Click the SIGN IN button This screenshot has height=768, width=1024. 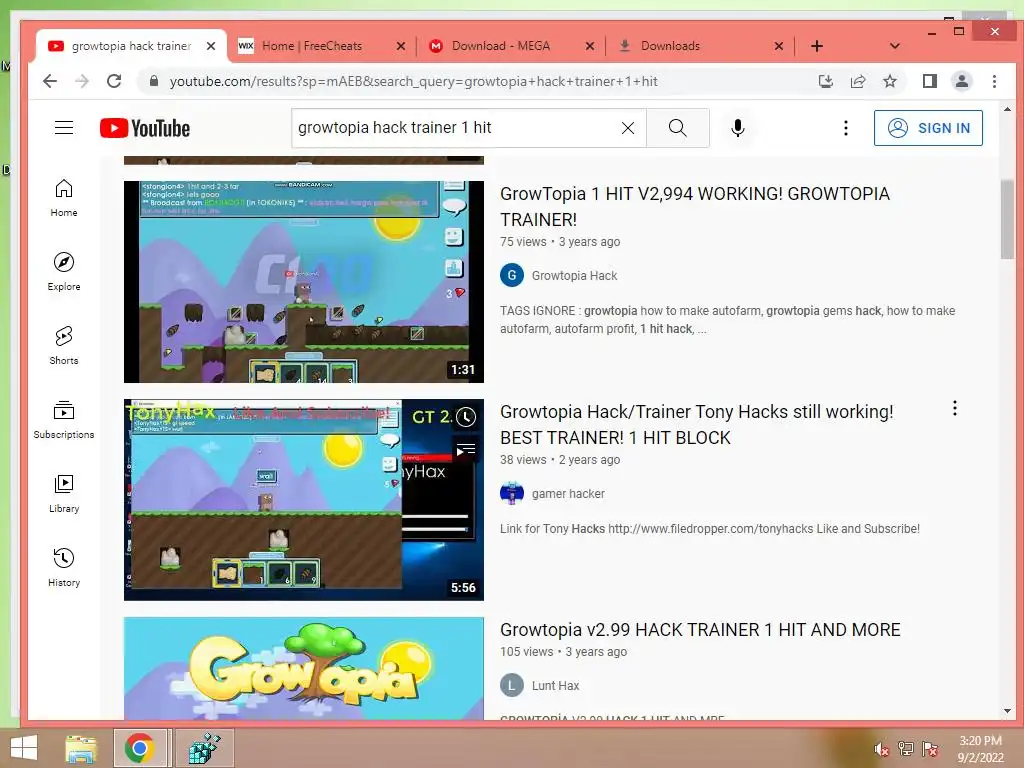pos(928,128)
